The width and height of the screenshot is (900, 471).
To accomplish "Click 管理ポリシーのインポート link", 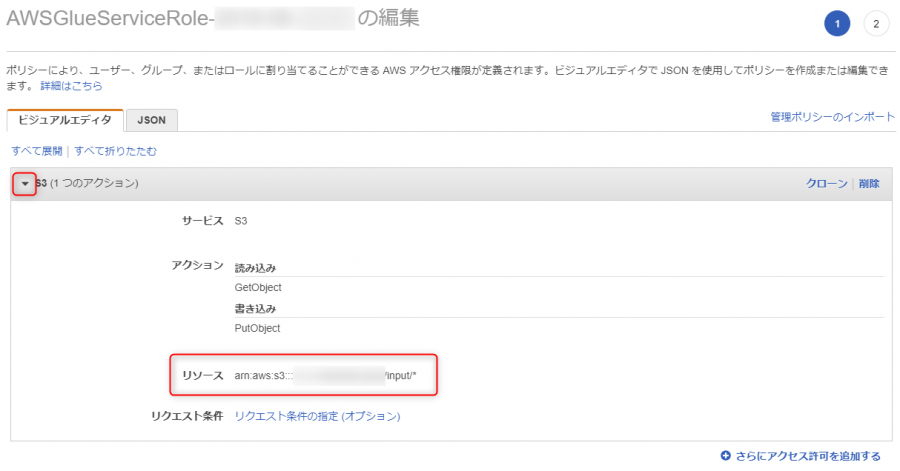I will tap(832, 117).
